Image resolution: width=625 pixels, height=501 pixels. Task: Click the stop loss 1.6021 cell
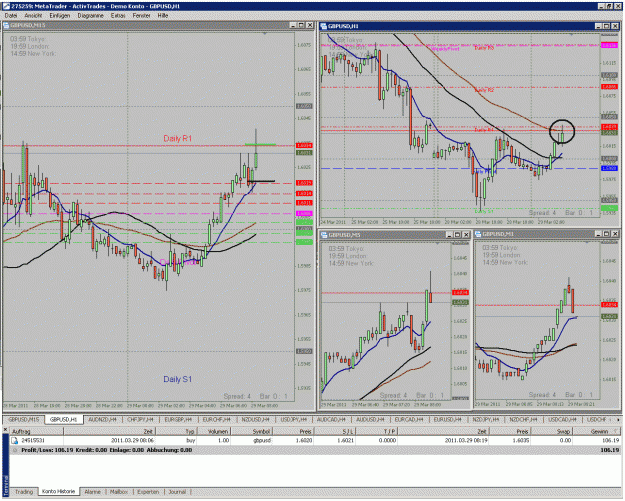346,441
